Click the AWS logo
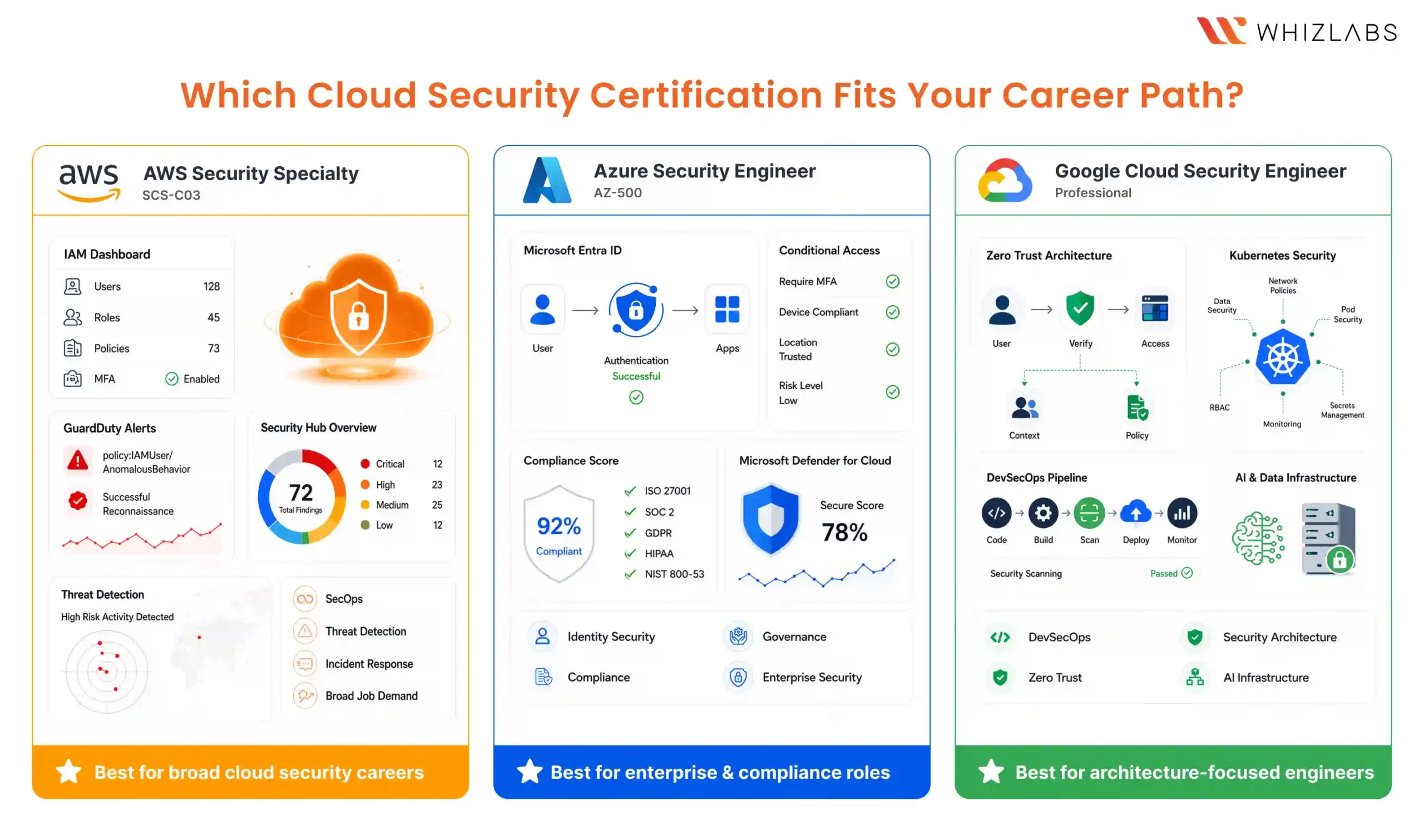Image resolution: width=1424 pixels, height=840 pixels. point(89,182)
